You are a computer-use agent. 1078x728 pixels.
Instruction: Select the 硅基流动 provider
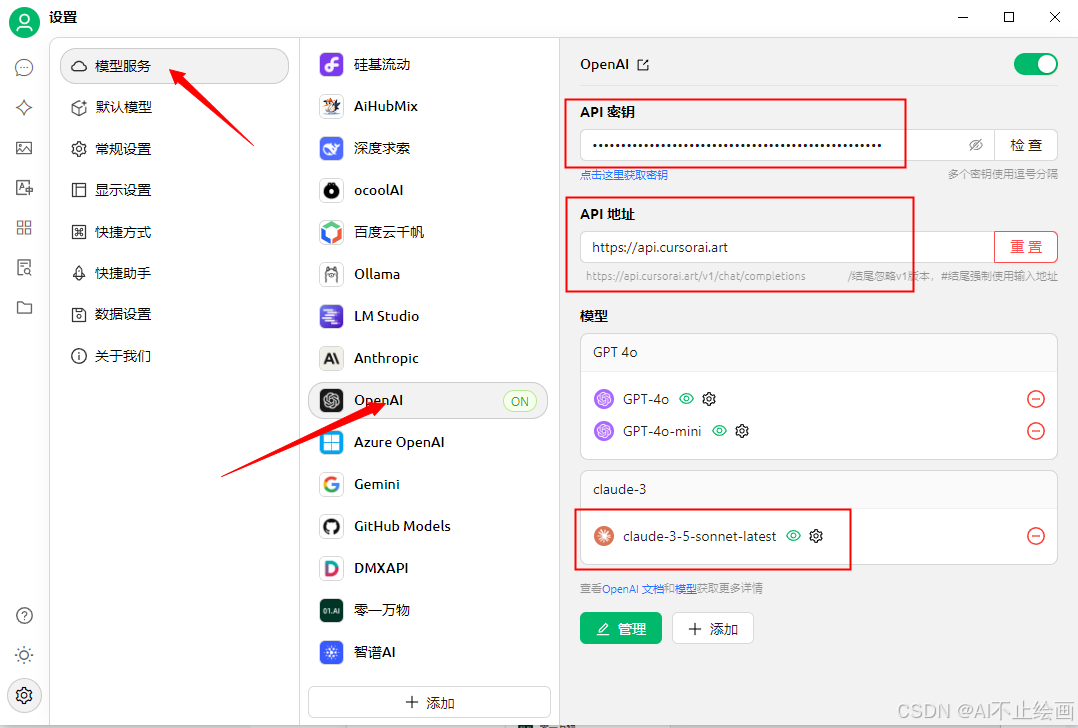click(x=428, y=65)
